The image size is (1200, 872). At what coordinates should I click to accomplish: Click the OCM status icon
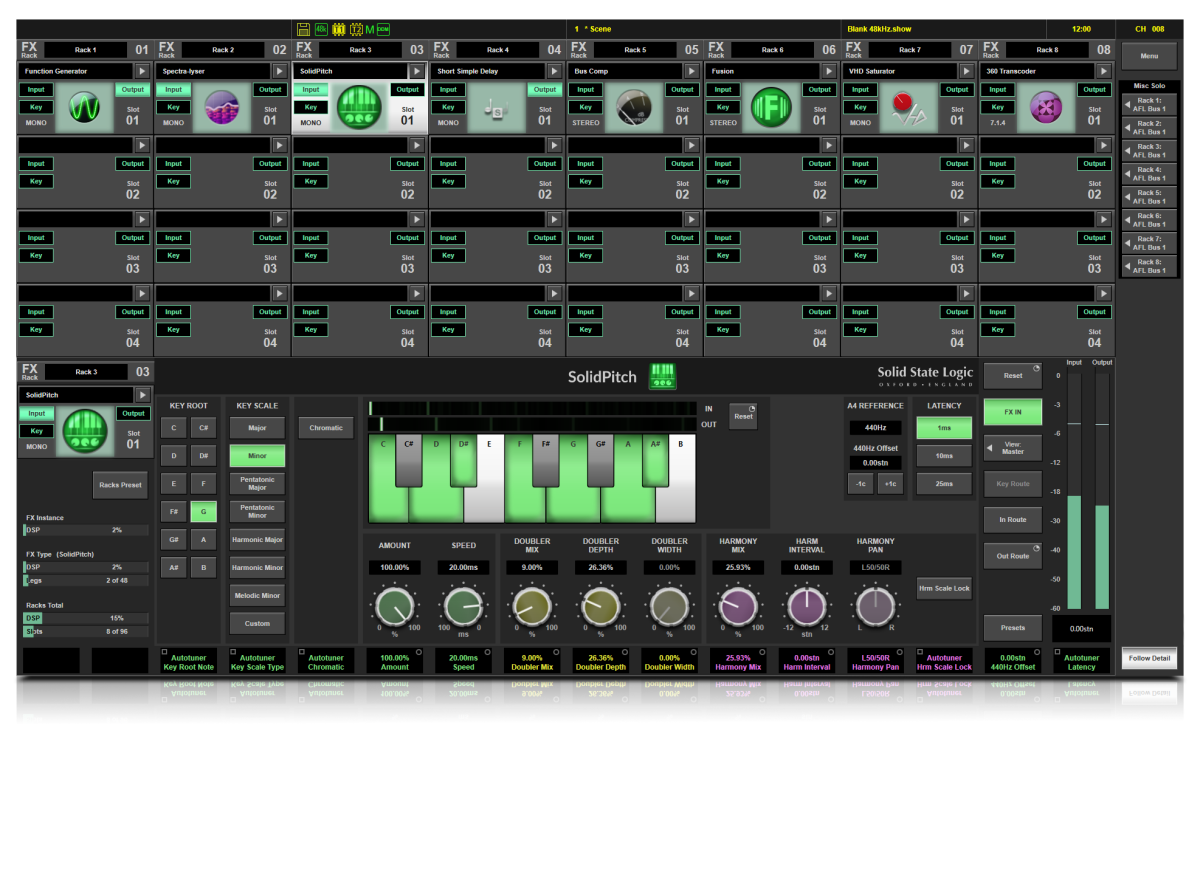[x=383, y=29]
